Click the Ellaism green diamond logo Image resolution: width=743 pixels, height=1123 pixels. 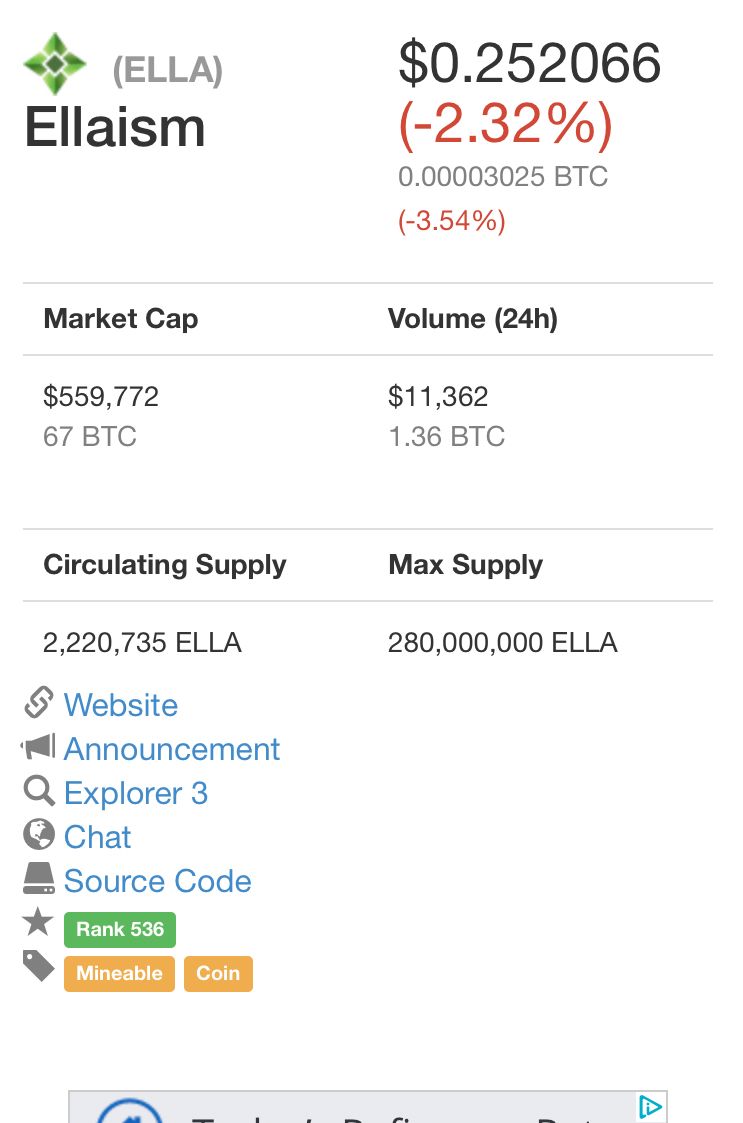click(x=55, y=64)
